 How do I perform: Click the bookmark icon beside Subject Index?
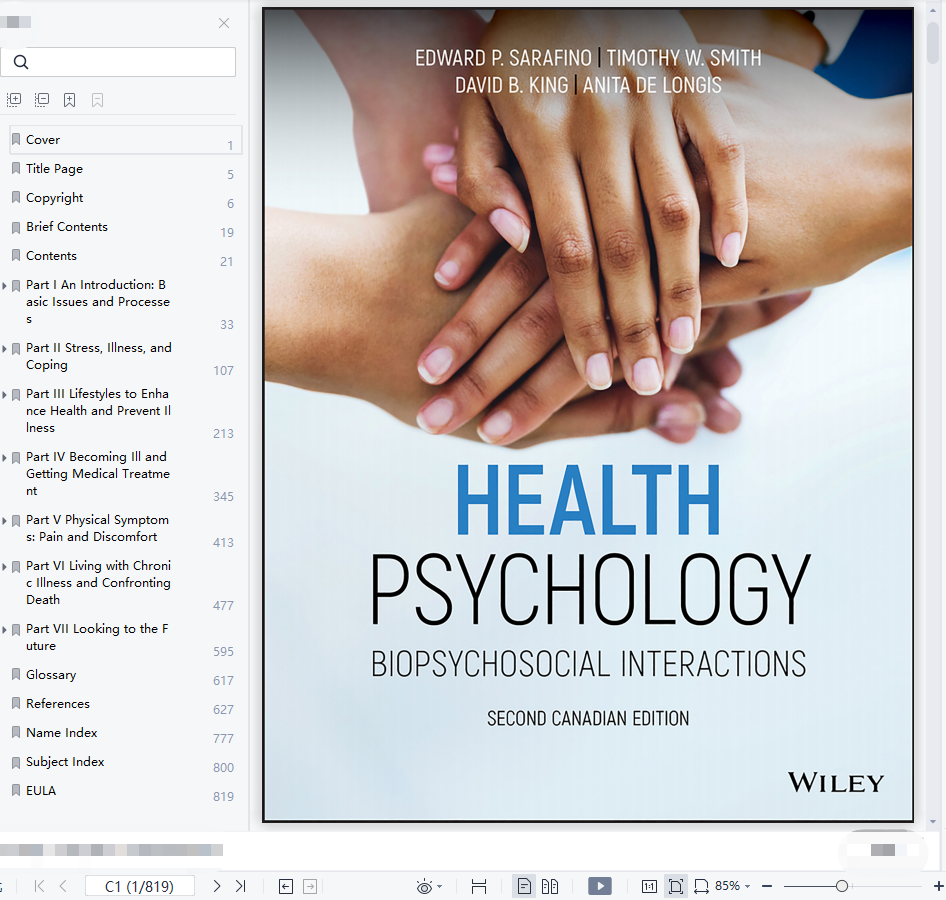(x=16, y=762)
